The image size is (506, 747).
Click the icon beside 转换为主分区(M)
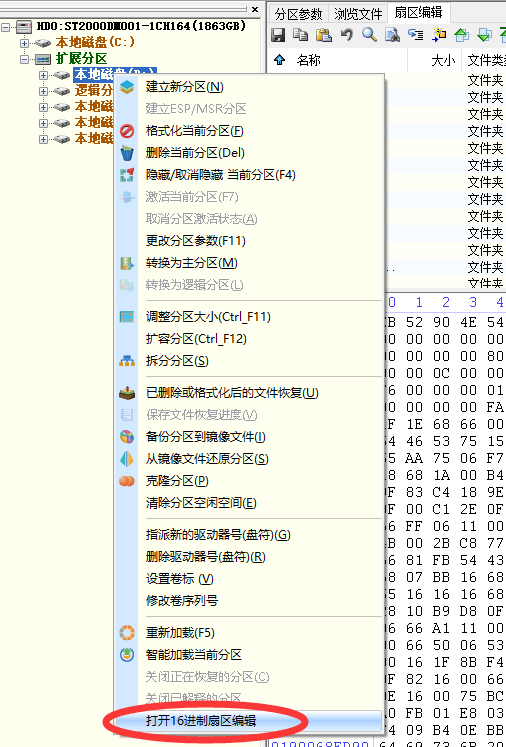(127, 263)
